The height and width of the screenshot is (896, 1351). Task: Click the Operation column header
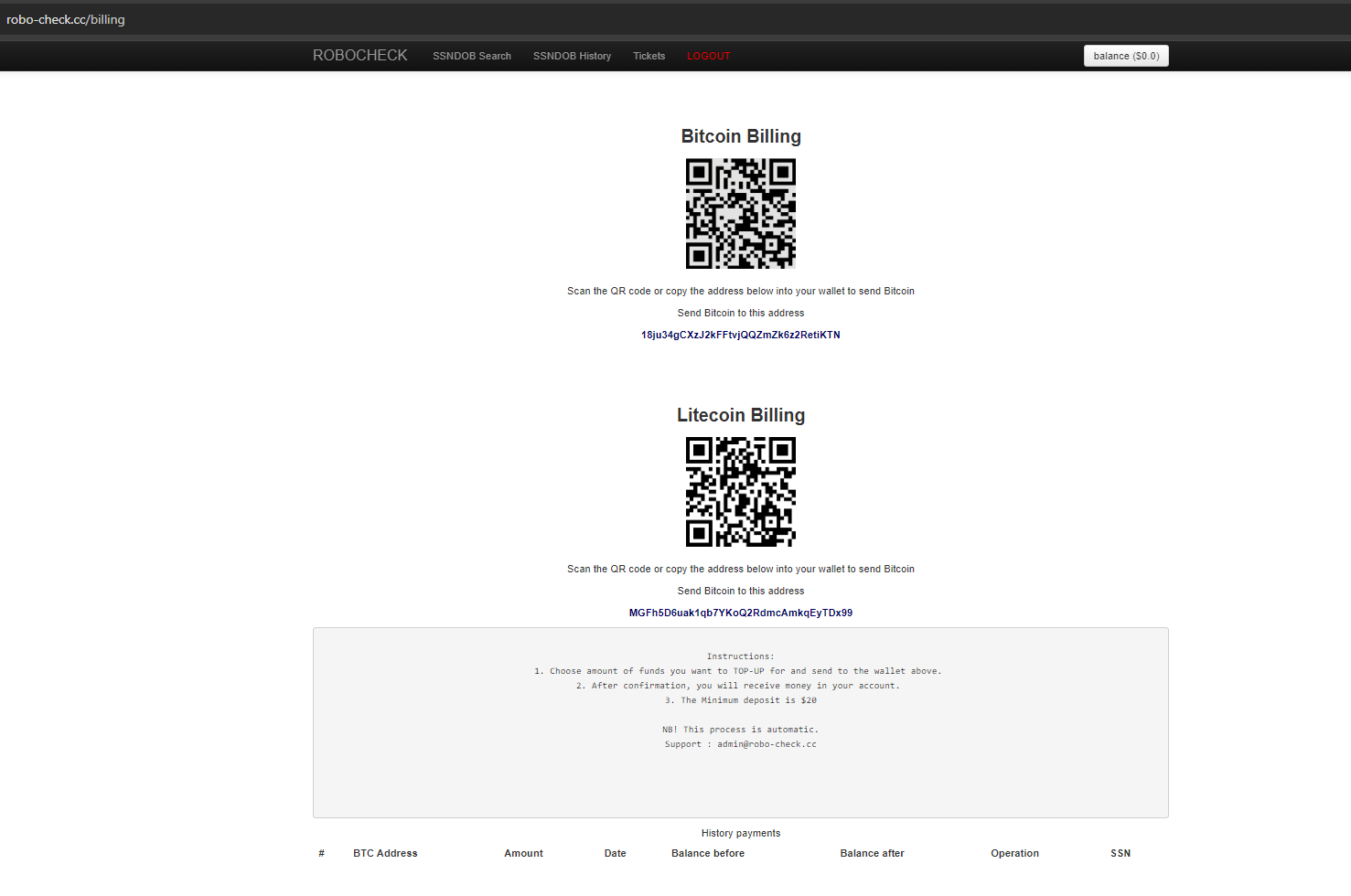pyautogui.click(x=1014, y=854)
